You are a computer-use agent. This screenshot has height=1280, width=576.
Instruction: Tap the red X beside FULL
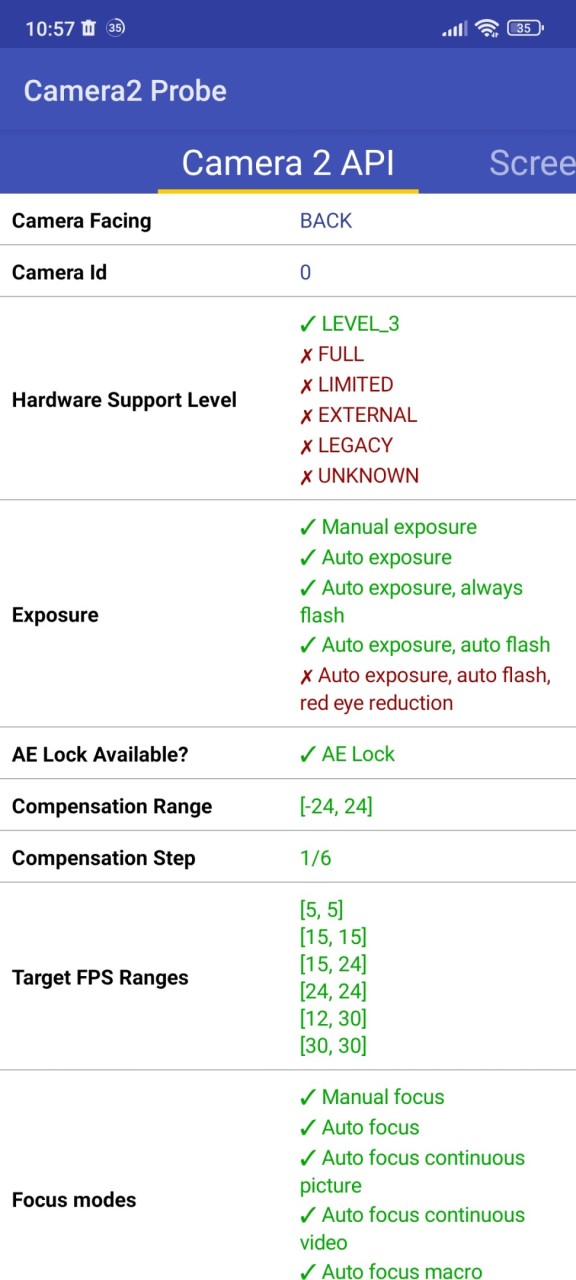[x=306, y=355]
